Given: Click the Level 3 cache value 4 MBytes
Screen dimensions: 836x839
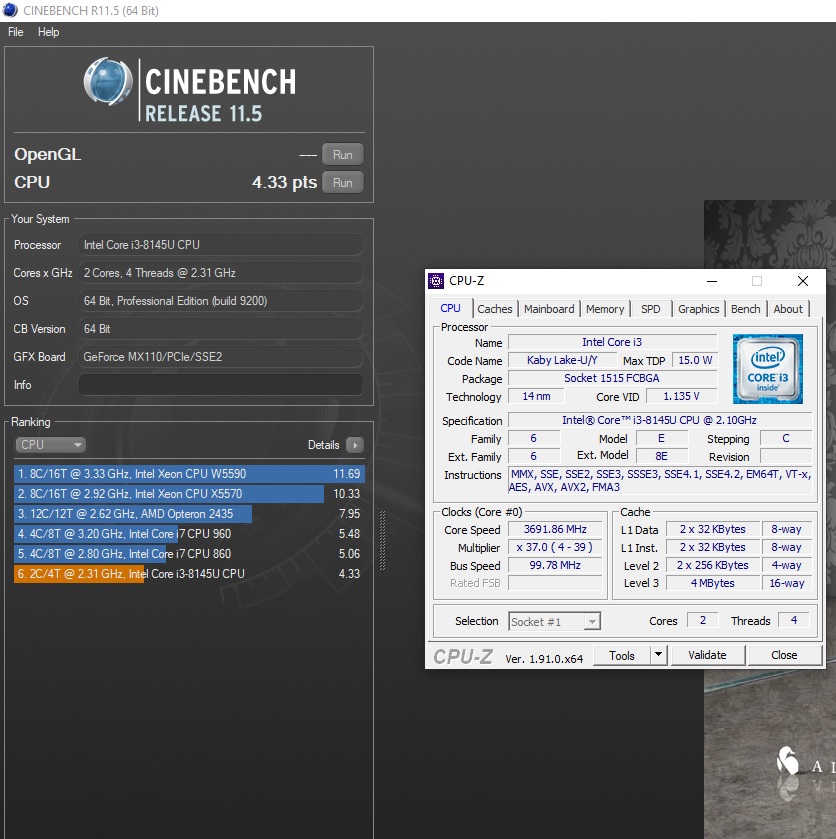Looking at the screenshot, I should coord(712,583).
